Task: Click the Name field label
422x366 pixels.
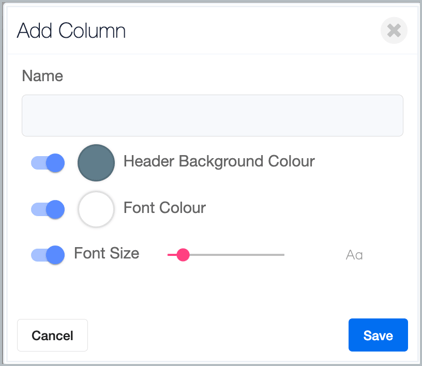Action: (42, 76)
